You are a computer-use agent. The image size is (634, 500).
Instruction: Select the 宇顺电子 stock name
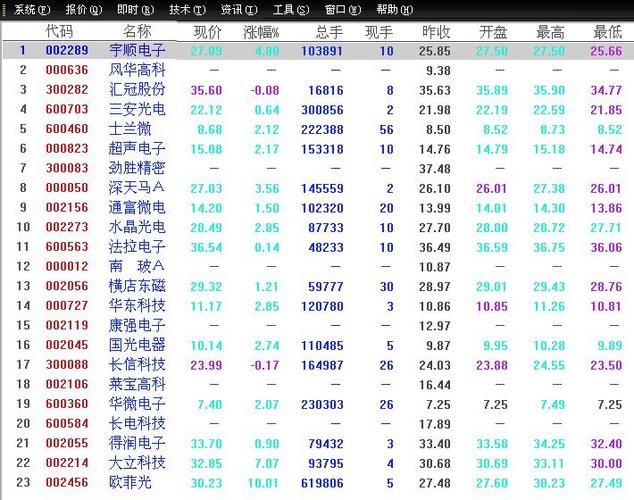click(137, 50)
